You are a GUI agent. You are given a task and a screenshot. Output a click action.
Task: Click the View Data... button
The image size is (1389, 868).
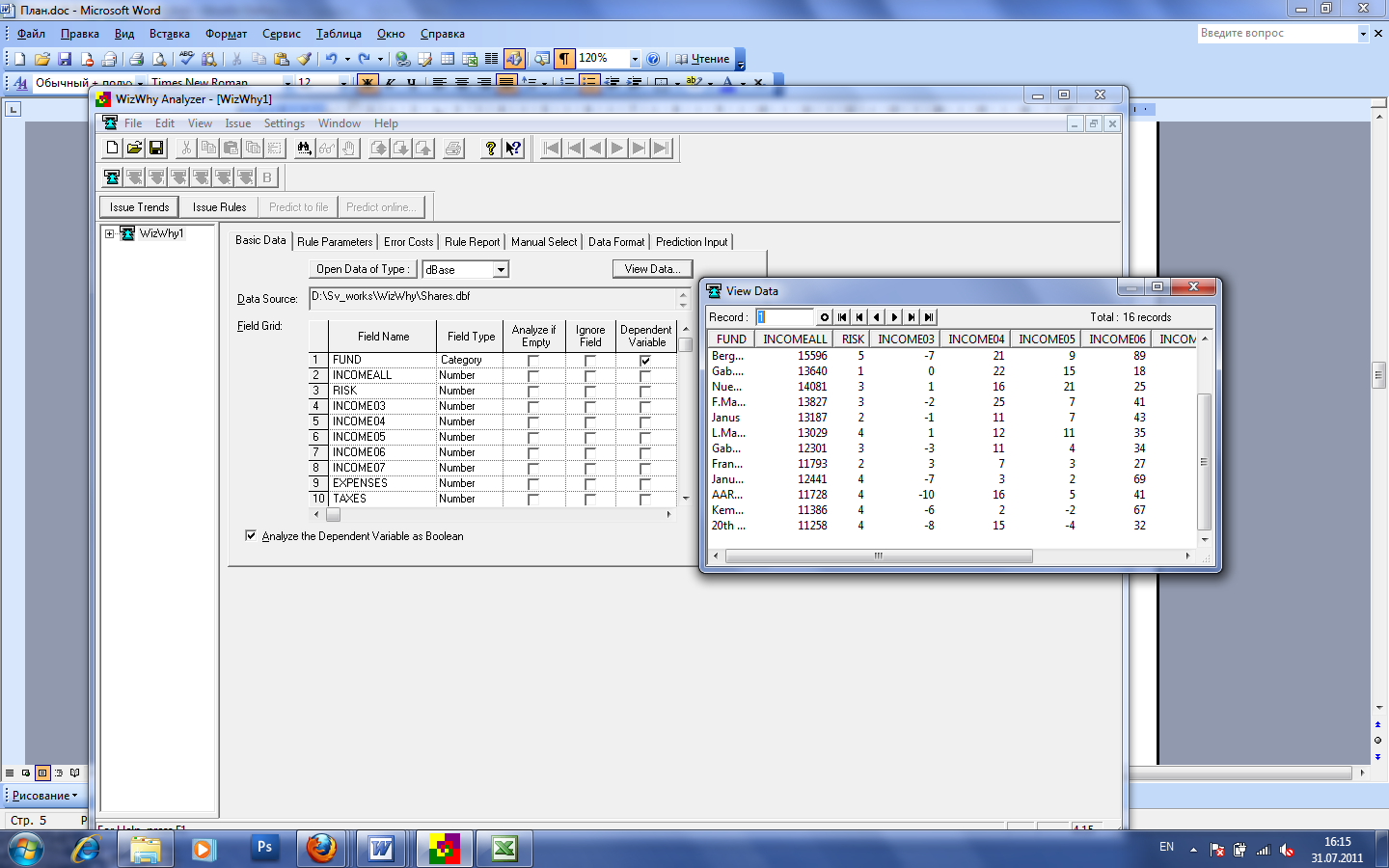click(x=652, y=269)
